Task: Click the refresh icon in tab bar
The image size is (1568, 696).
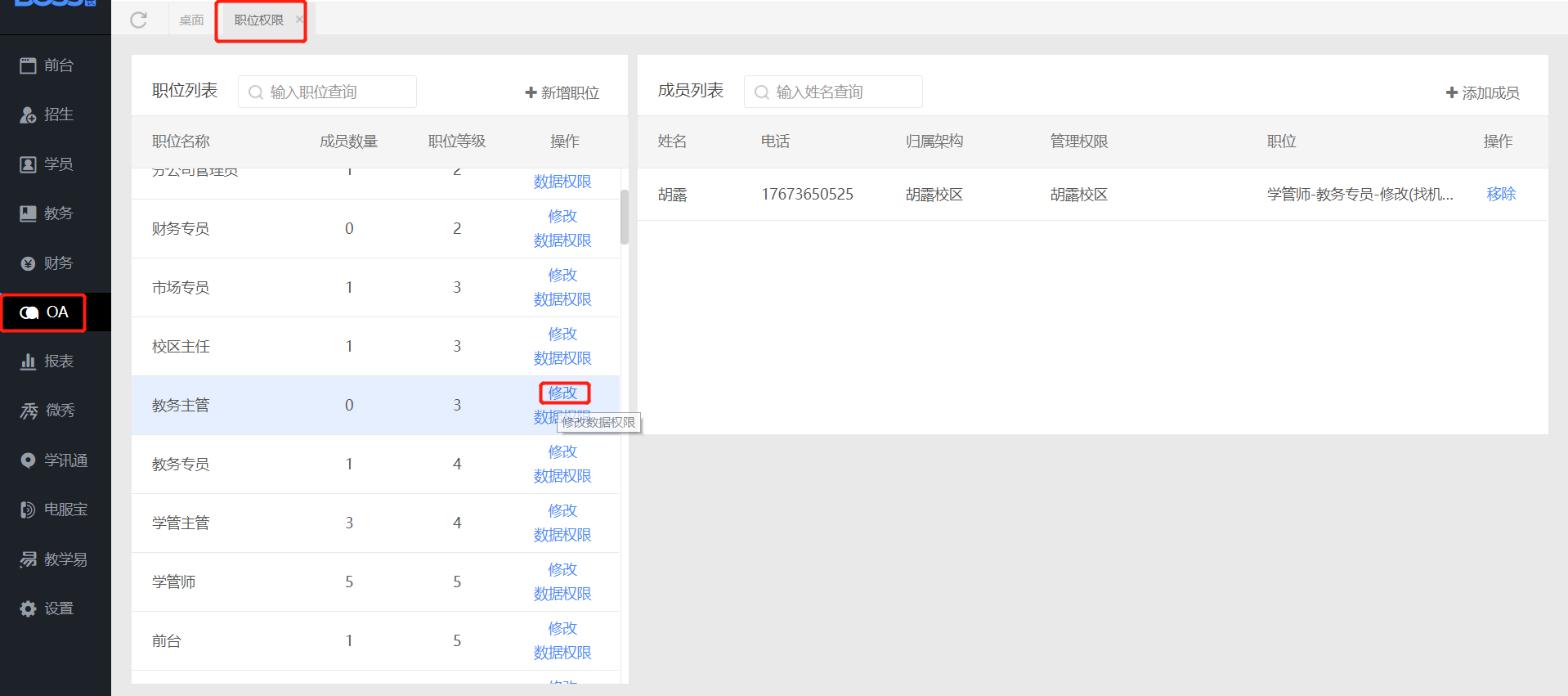Action: coord(139,20)
